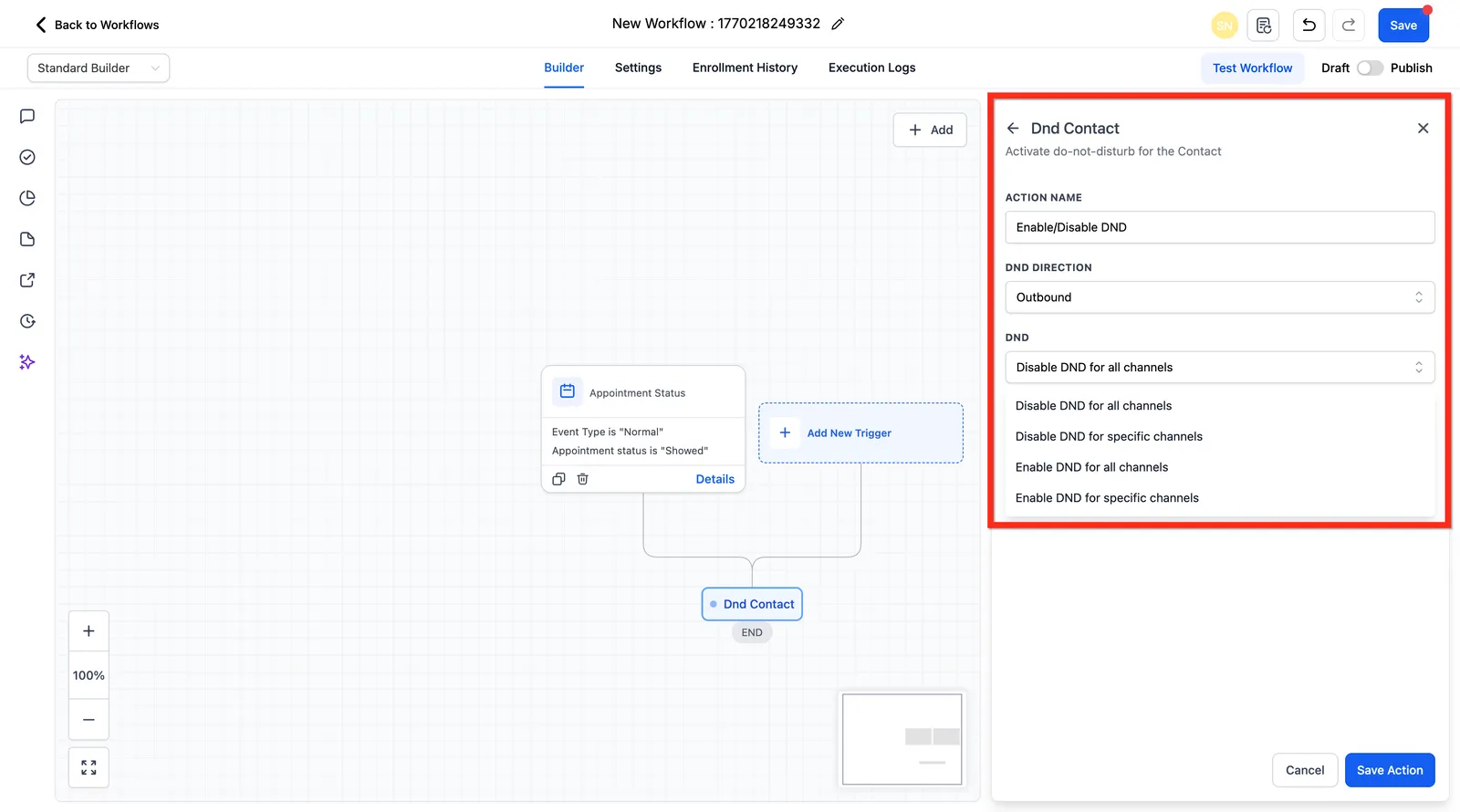Redo the last undone change
The width and height of the screenshot is (1460, 812).
pos(1348,26)
